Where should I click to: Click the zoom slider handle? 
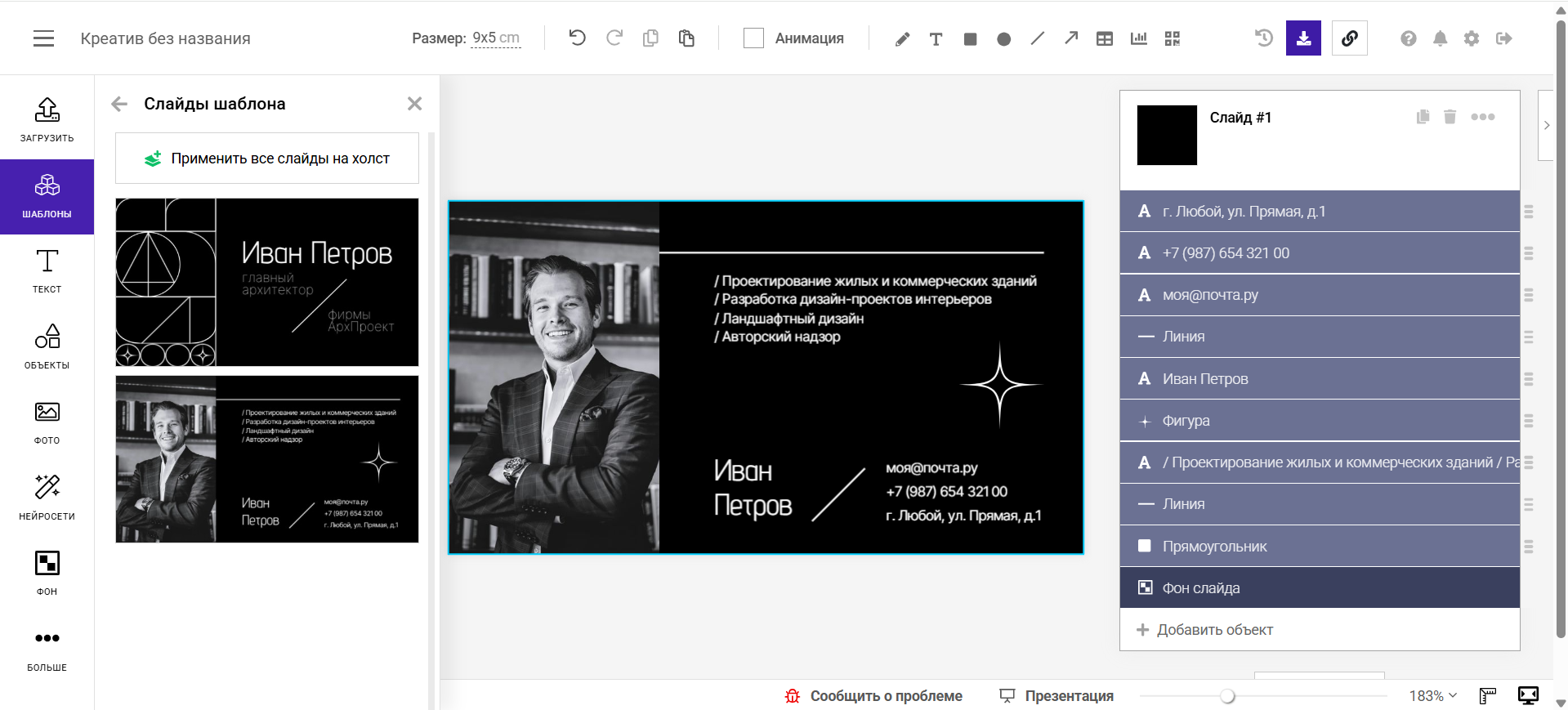tap(1227, 696)
